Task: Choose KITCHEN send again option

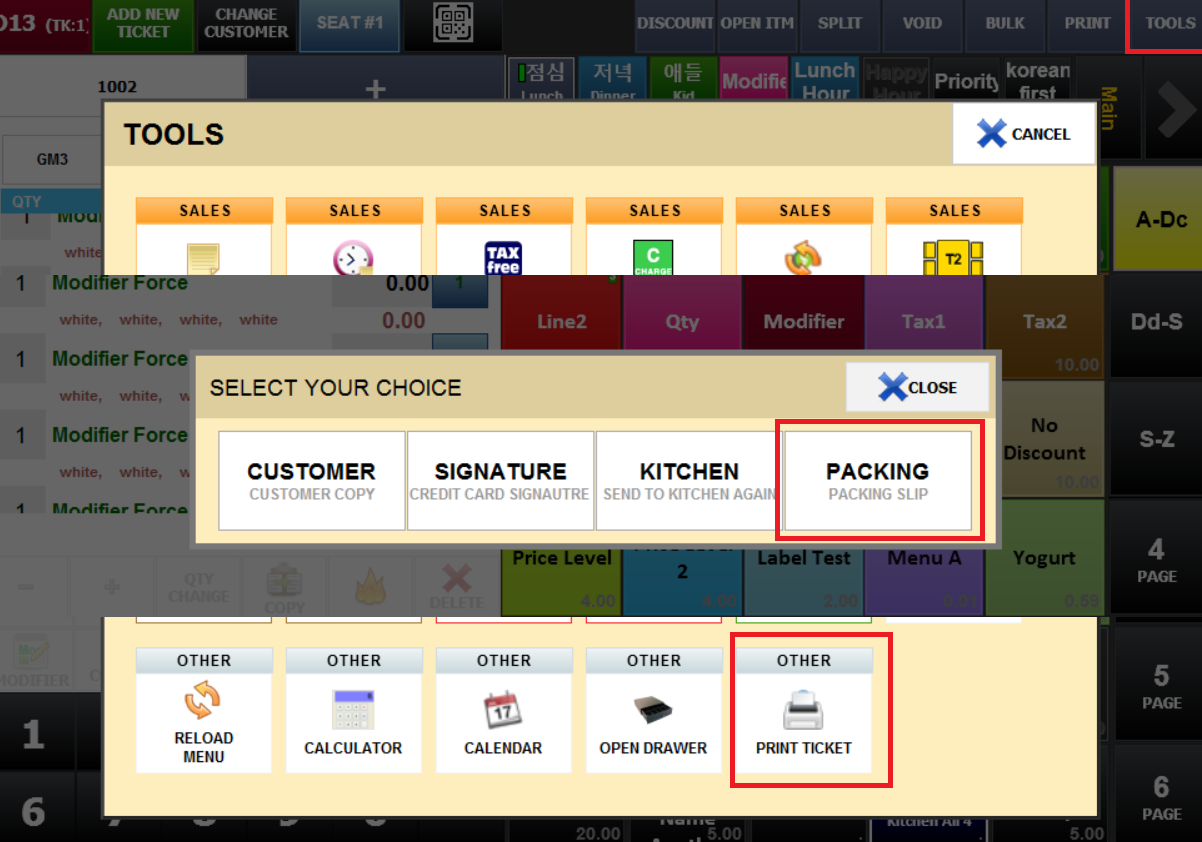Action: (689, 480)
